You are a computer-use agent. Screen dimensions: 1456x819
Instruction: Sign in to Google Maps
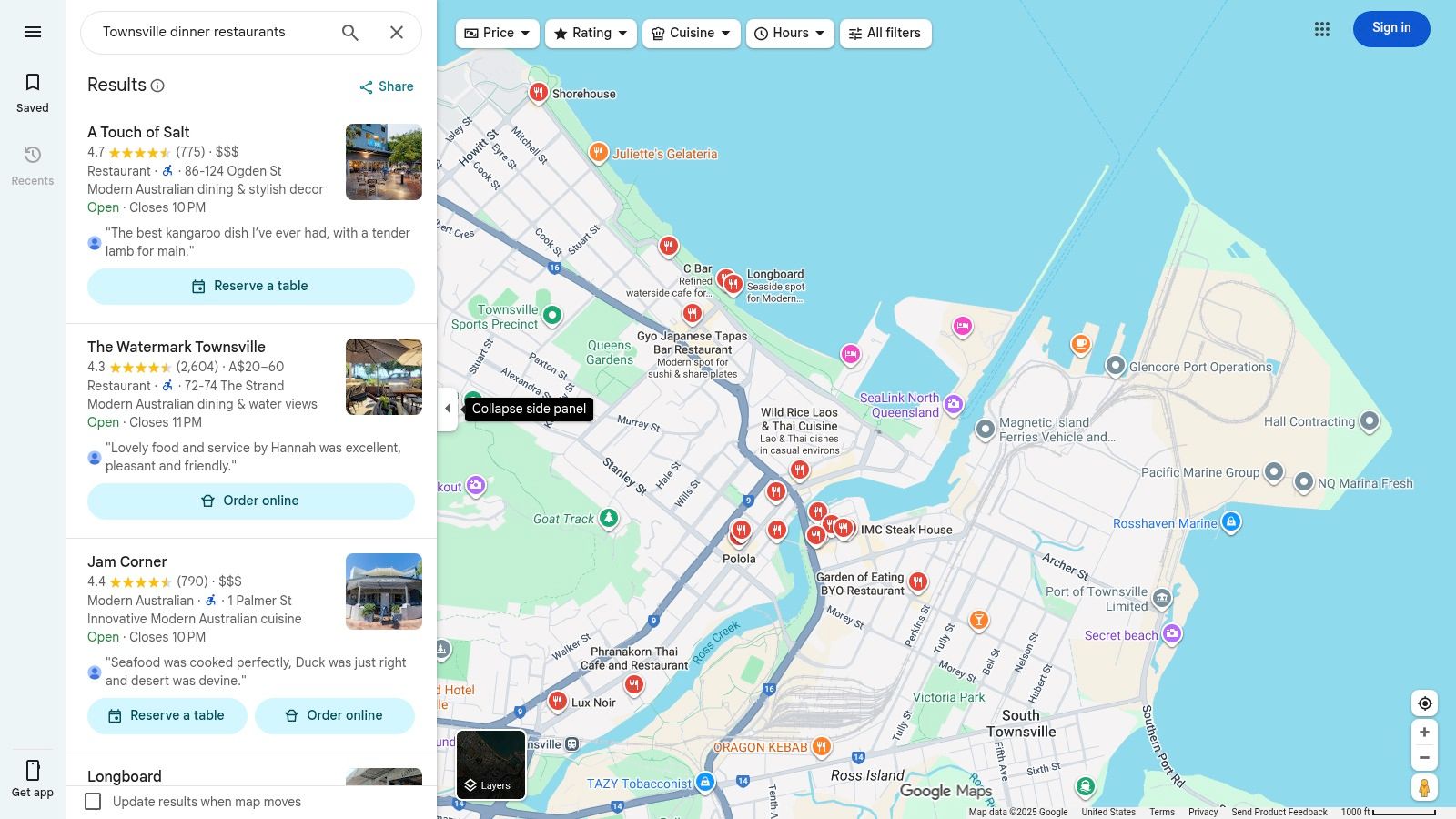1390,28
